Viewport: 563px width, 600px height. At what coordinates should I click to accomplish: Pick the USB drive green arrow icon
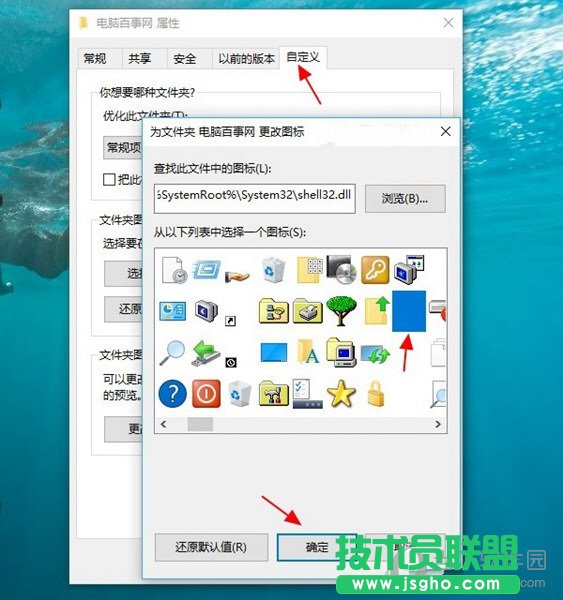pos(206,353)
